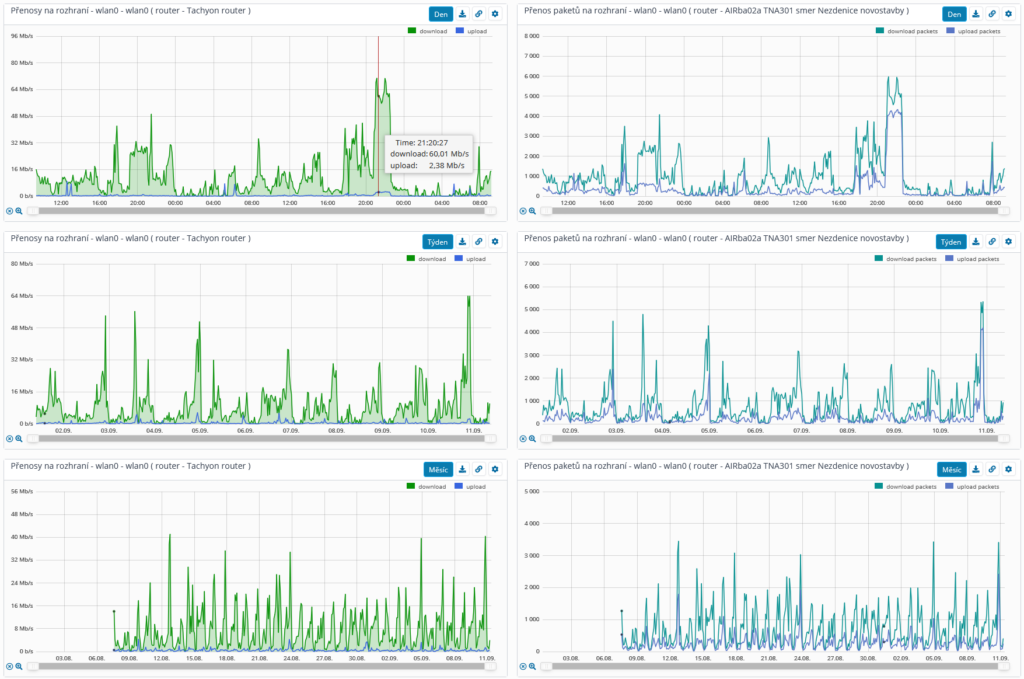Open gear settings in Tachyon router Týden panel
The height and width of the screenshot is (679, 1024).
(495, 242)
